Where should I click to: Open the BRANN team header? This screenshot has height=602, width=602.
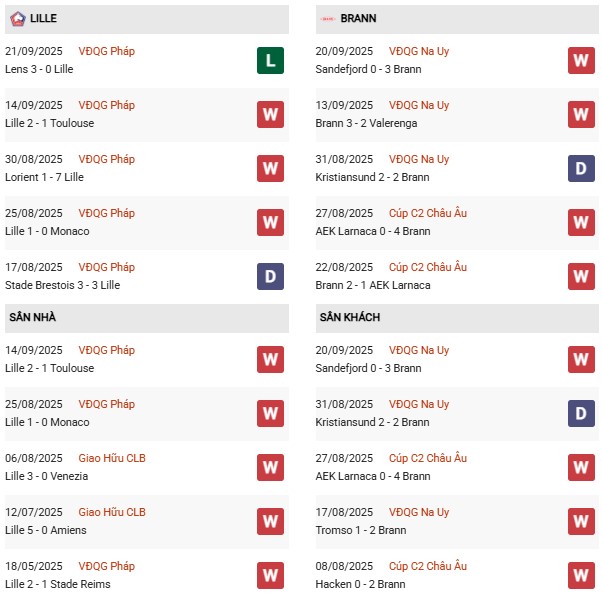[457, 19]
